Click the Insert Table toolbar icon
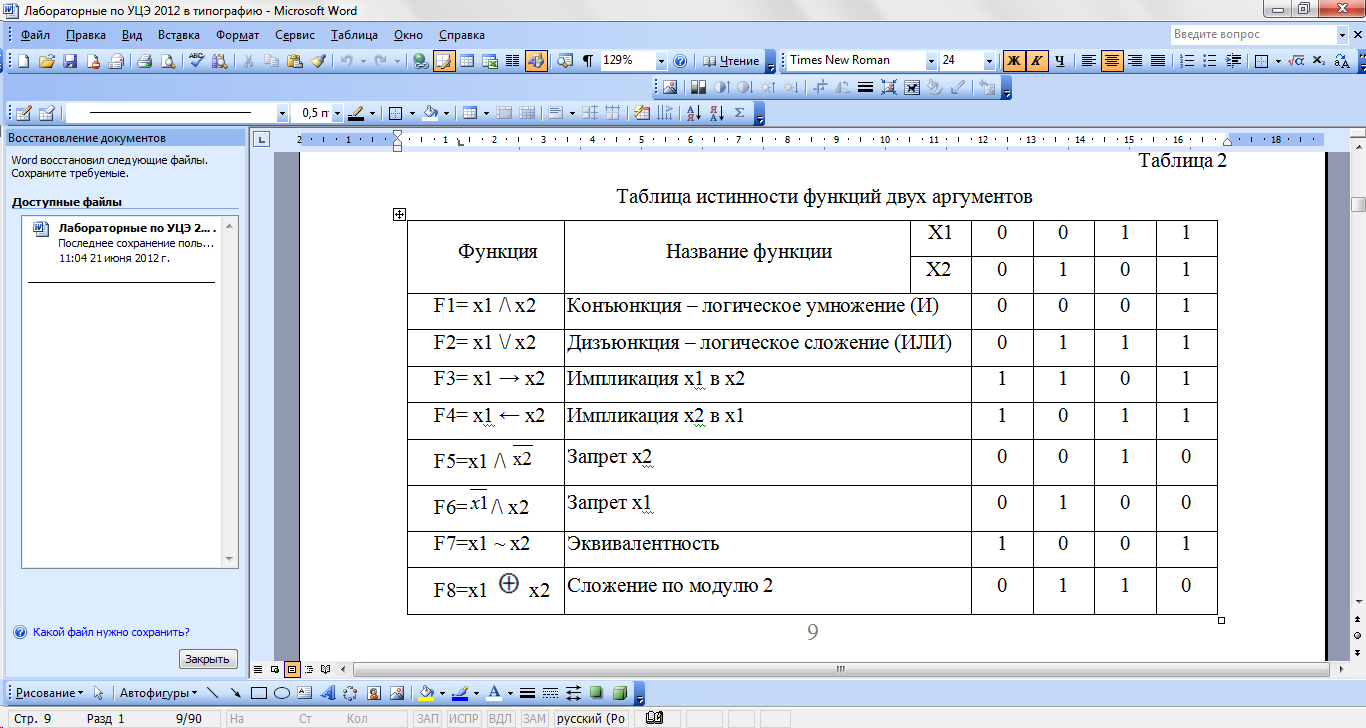1366x728 pixels. 466,61
